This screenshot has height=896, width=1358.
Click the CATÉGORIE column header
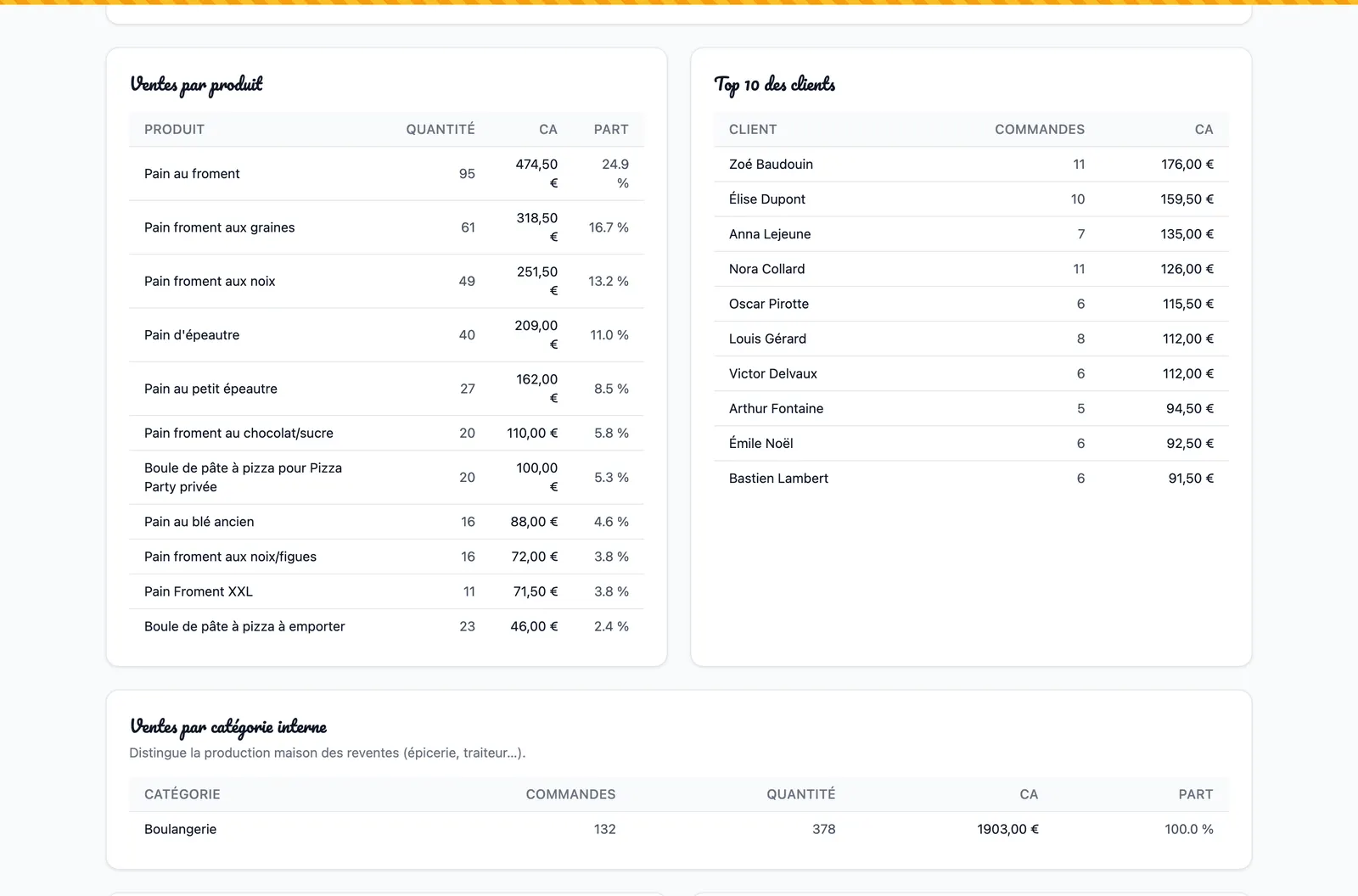[x=182, y=794]
